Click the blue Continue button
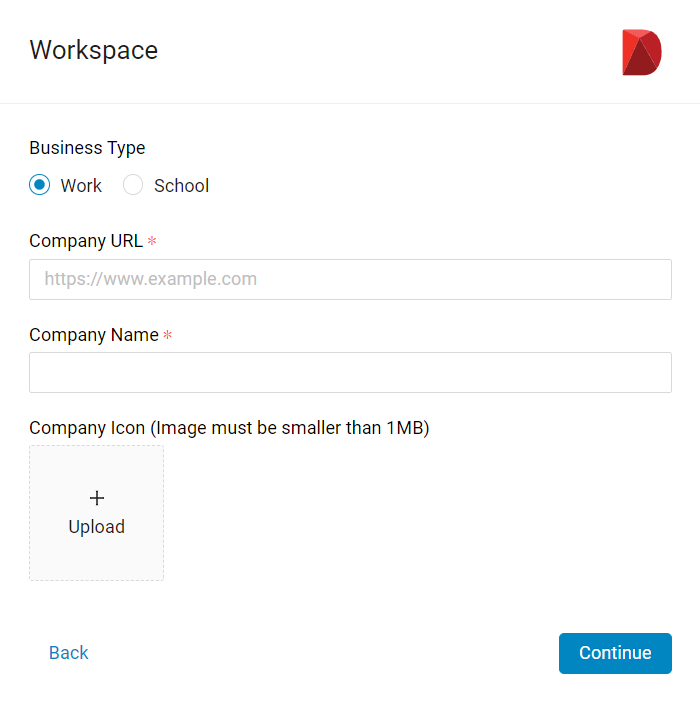Screen dimensions: 700x702 coord(615,653)
